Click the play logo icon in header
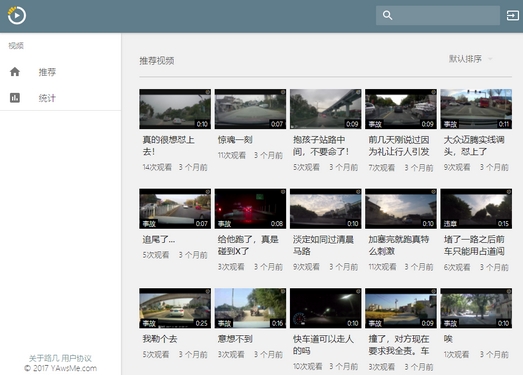 click(17, 15)
